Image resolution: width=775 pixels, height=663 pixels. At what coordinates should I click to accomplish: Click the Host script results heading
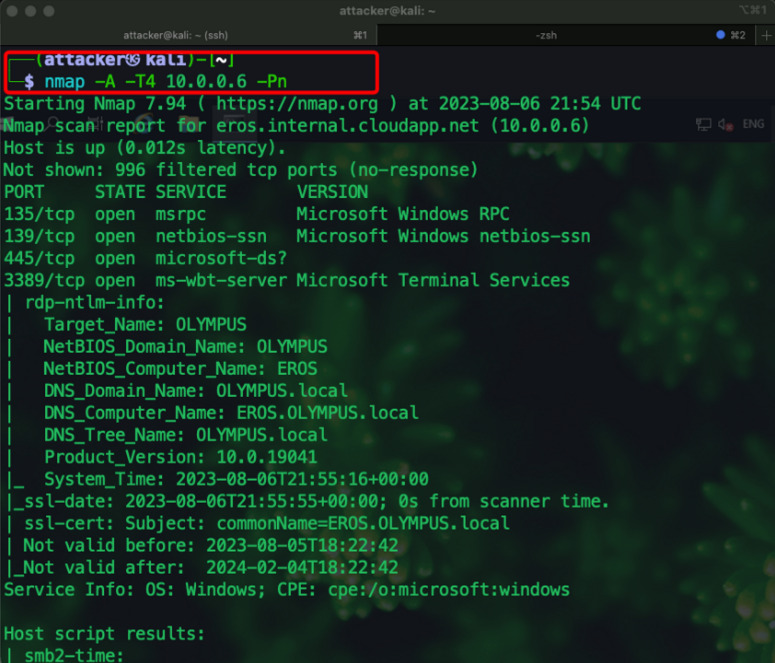tap(104, 634)
